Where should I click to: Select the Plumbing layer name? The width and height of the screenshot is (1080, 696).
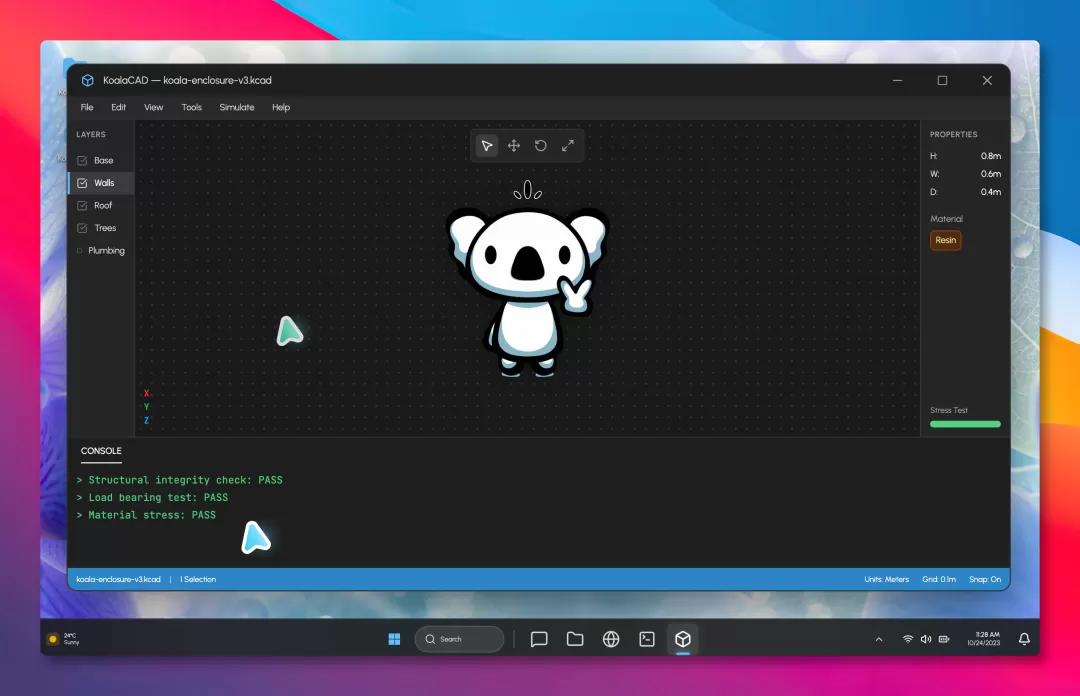(x=107, y=251)
